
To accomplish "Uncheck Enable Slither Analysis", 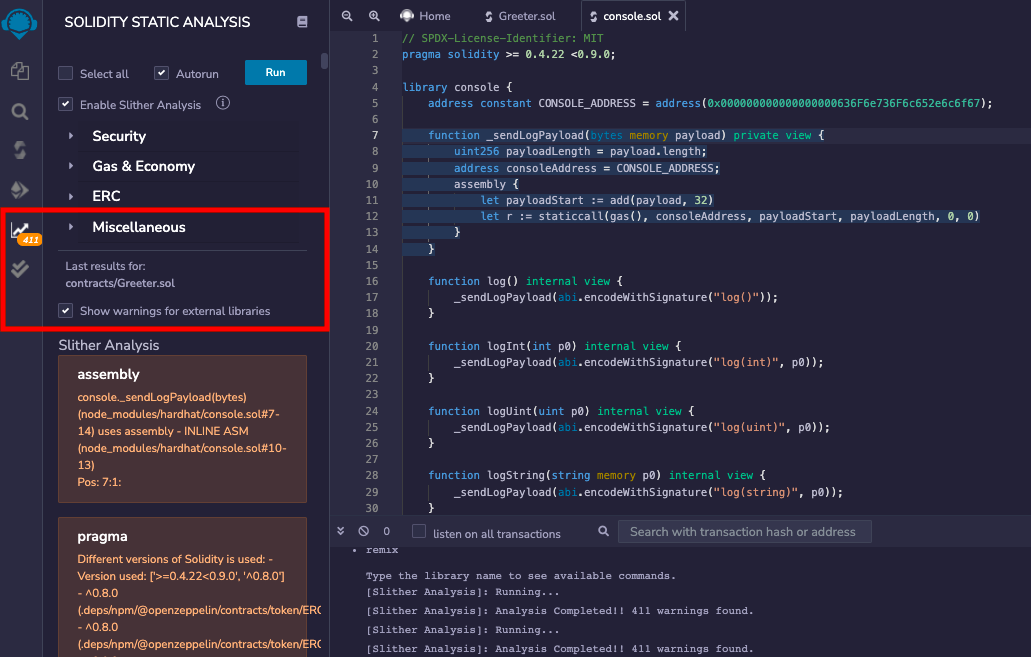I will pyautogui.click(x=65, y=104).
